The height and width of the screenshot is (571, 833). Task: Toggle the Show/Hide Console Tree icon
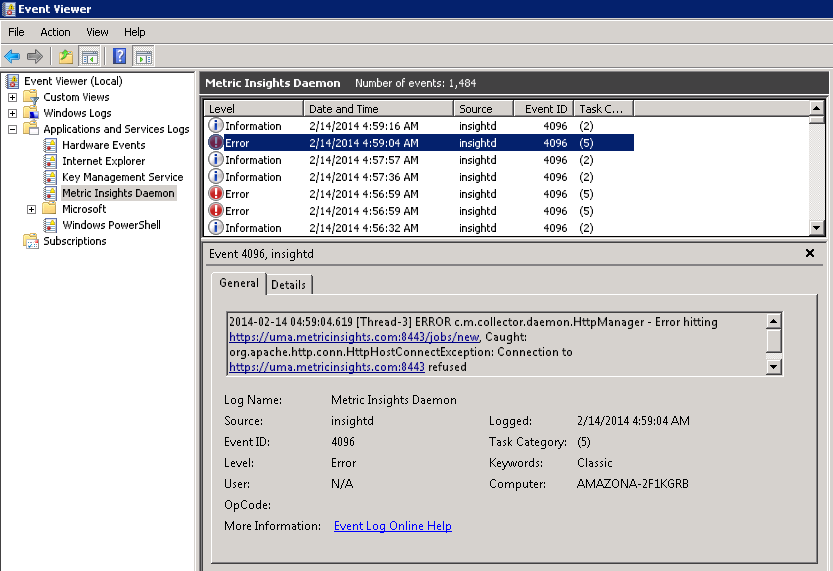[x=89, y=56]
